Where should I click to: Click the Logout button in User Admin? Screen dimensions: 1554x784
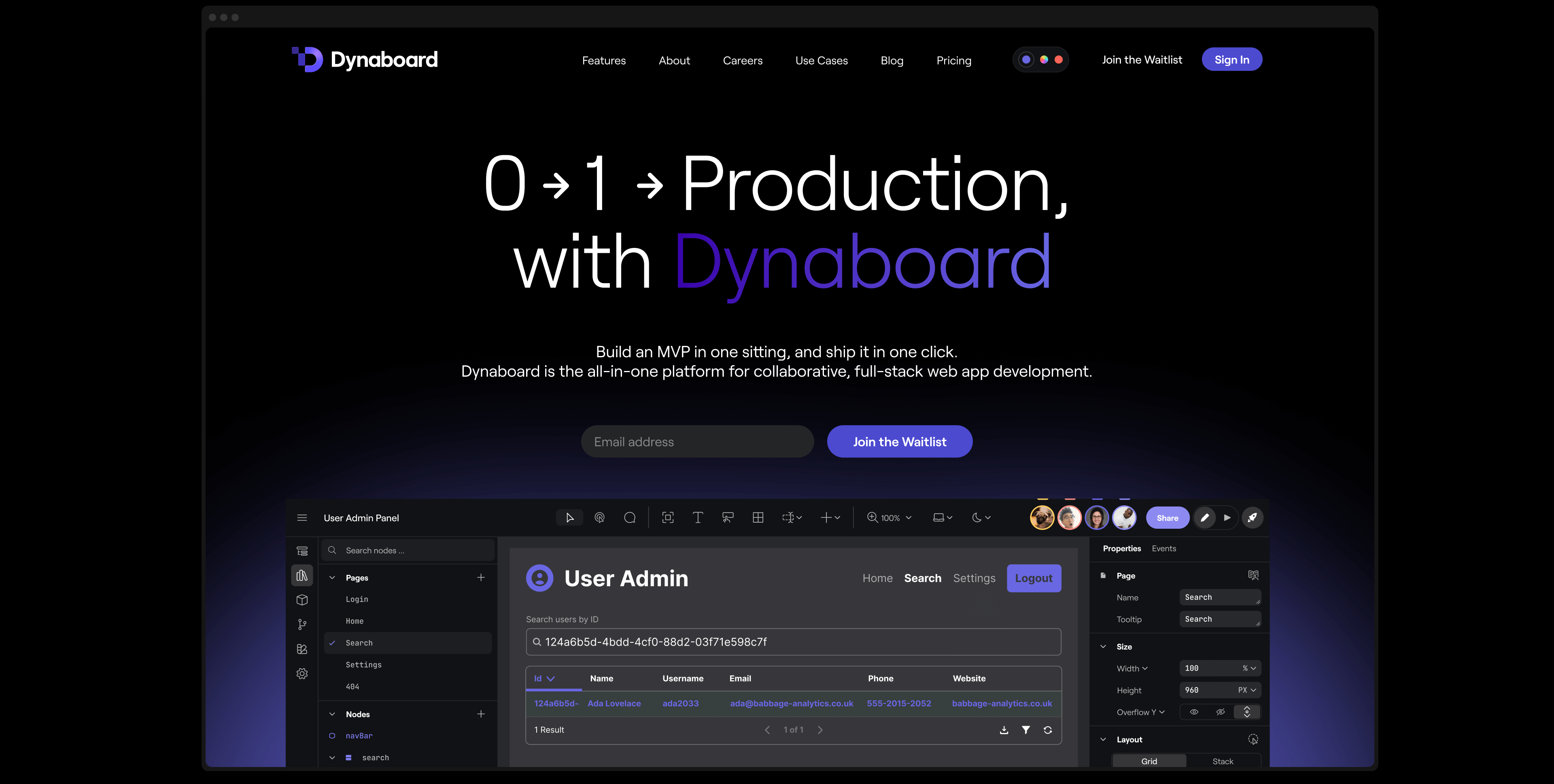point(1034,578)
